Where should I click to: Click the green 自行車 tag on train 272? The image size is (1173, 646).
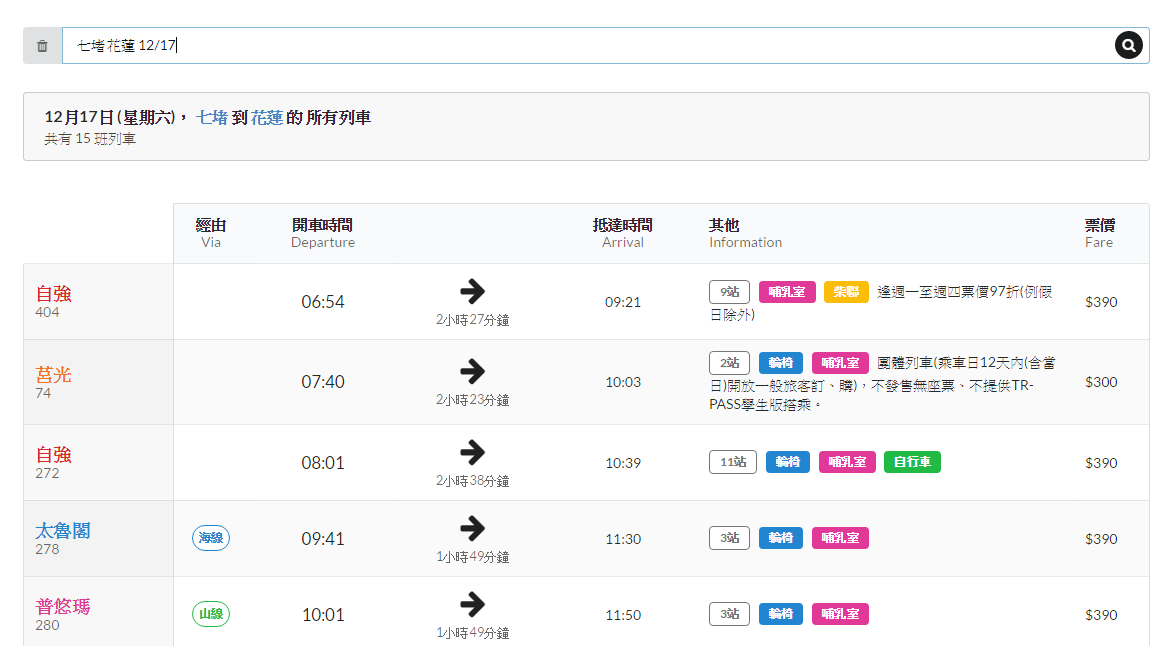click(912, 462)
